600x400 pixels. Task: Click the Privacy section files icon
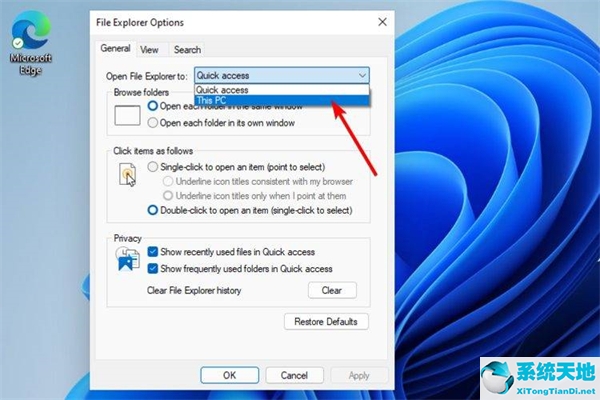coord(127,259)
